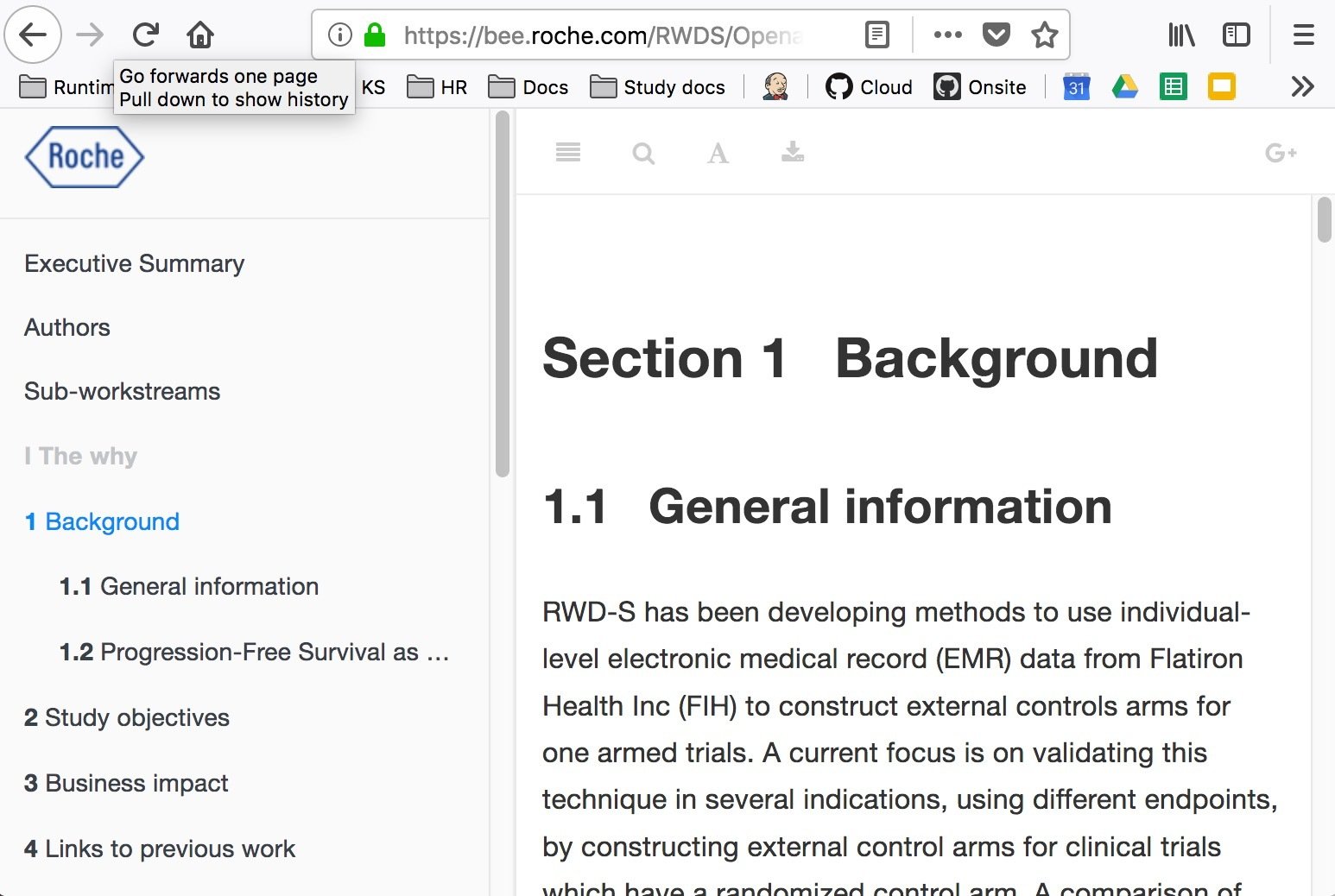Open the document search icon
This screenshot has height=896, width=1335.
tap(643, 154)
